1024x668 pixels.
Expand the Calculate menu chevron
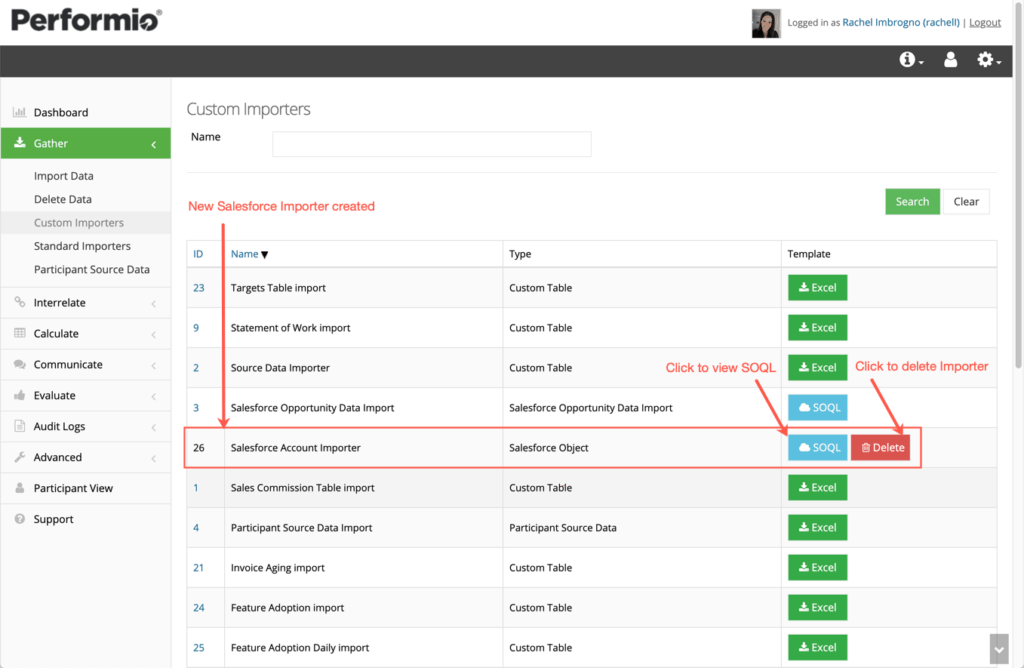tap(153, 334)
